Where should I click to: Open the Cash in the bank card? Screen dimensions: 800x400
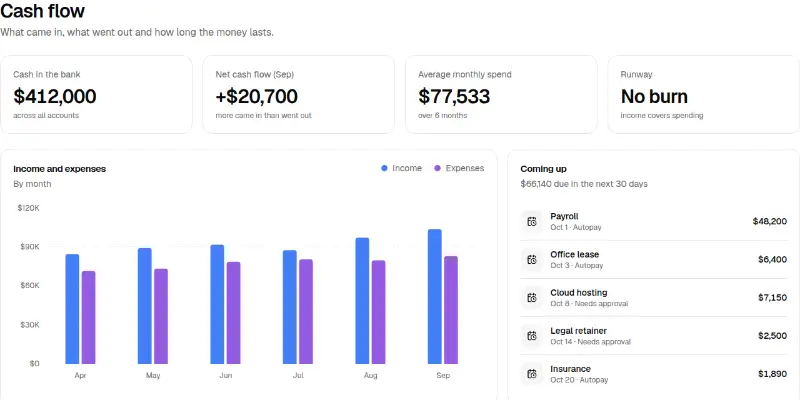coord(96,94)
